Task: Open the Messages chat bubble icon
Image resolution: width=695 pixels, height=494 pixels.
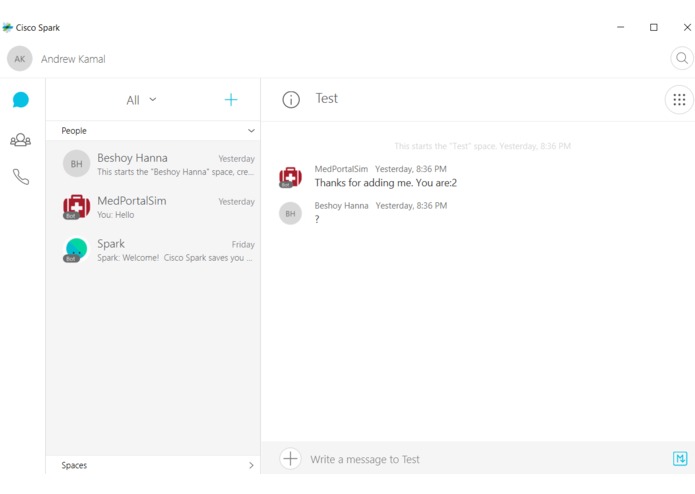Action: [x=20, y=100]
